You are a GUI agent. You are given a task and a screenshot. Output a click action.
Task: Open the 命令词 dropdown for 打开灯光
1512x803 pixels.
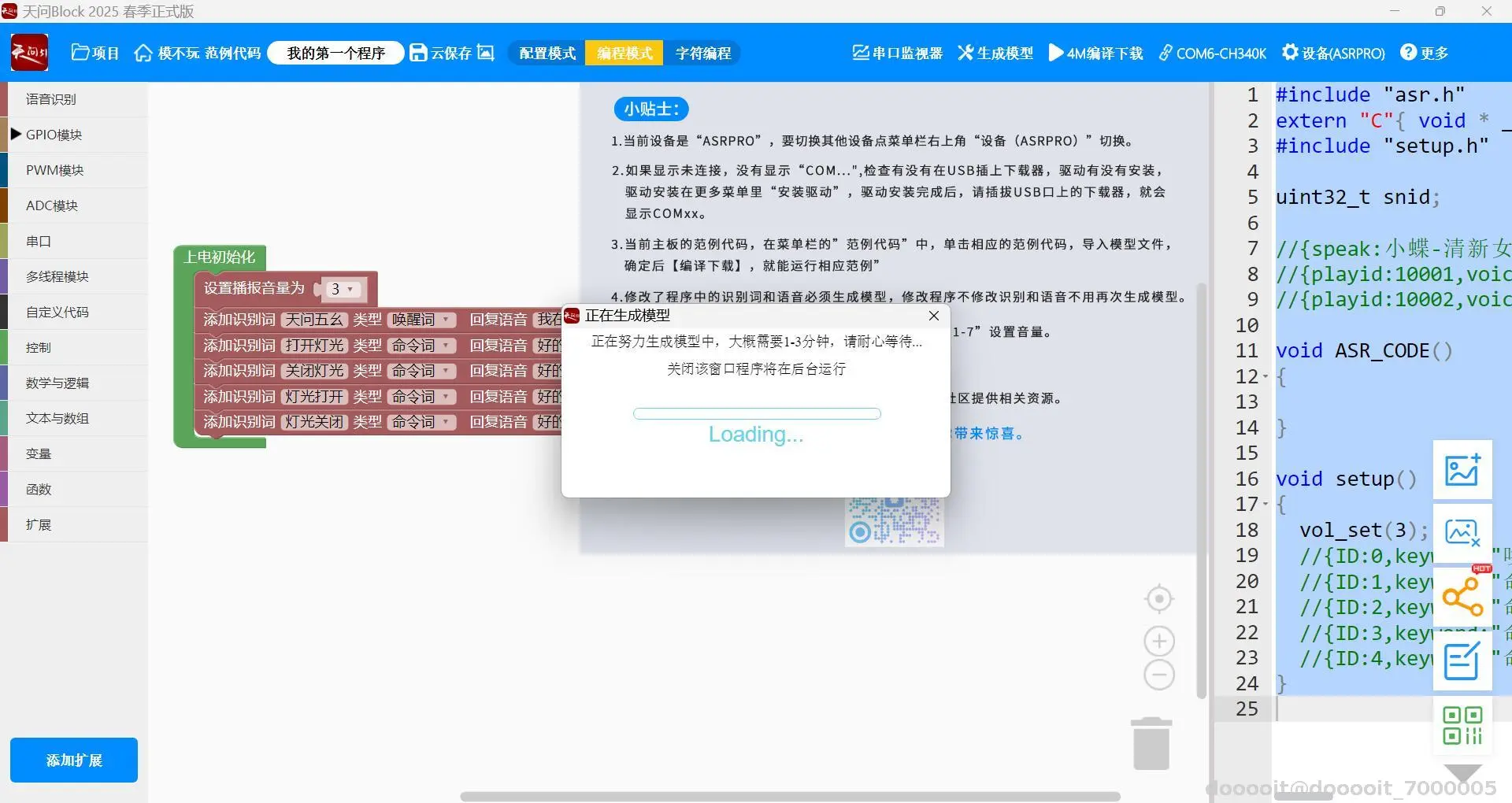pos(422,345)
